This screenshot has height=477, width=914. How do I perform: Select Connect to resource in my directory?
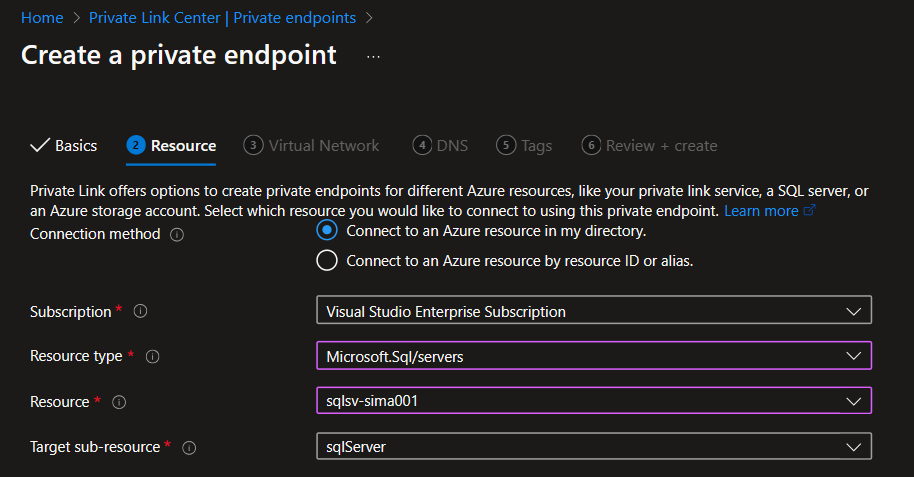(x=327, y=230)
